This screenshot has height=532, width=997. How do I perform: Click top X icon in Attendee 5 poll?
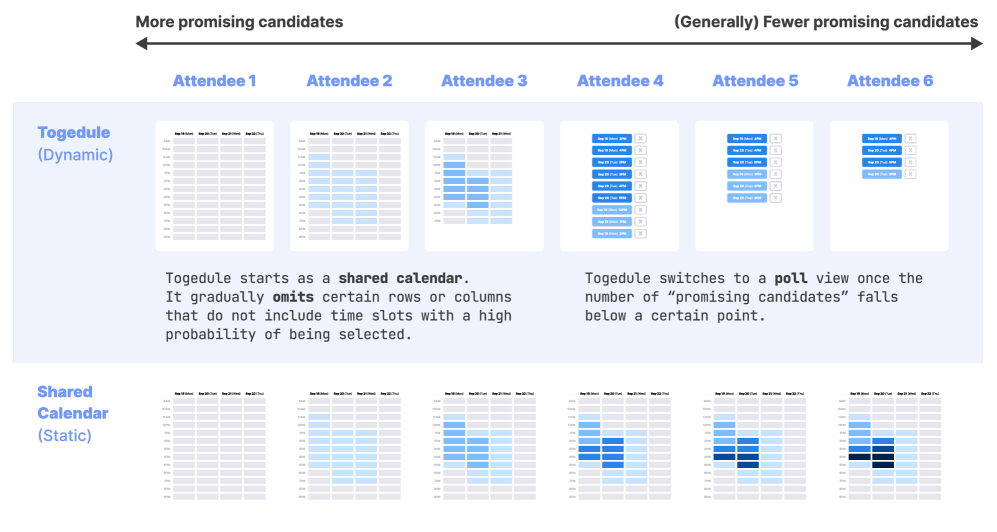pos(775,139)
